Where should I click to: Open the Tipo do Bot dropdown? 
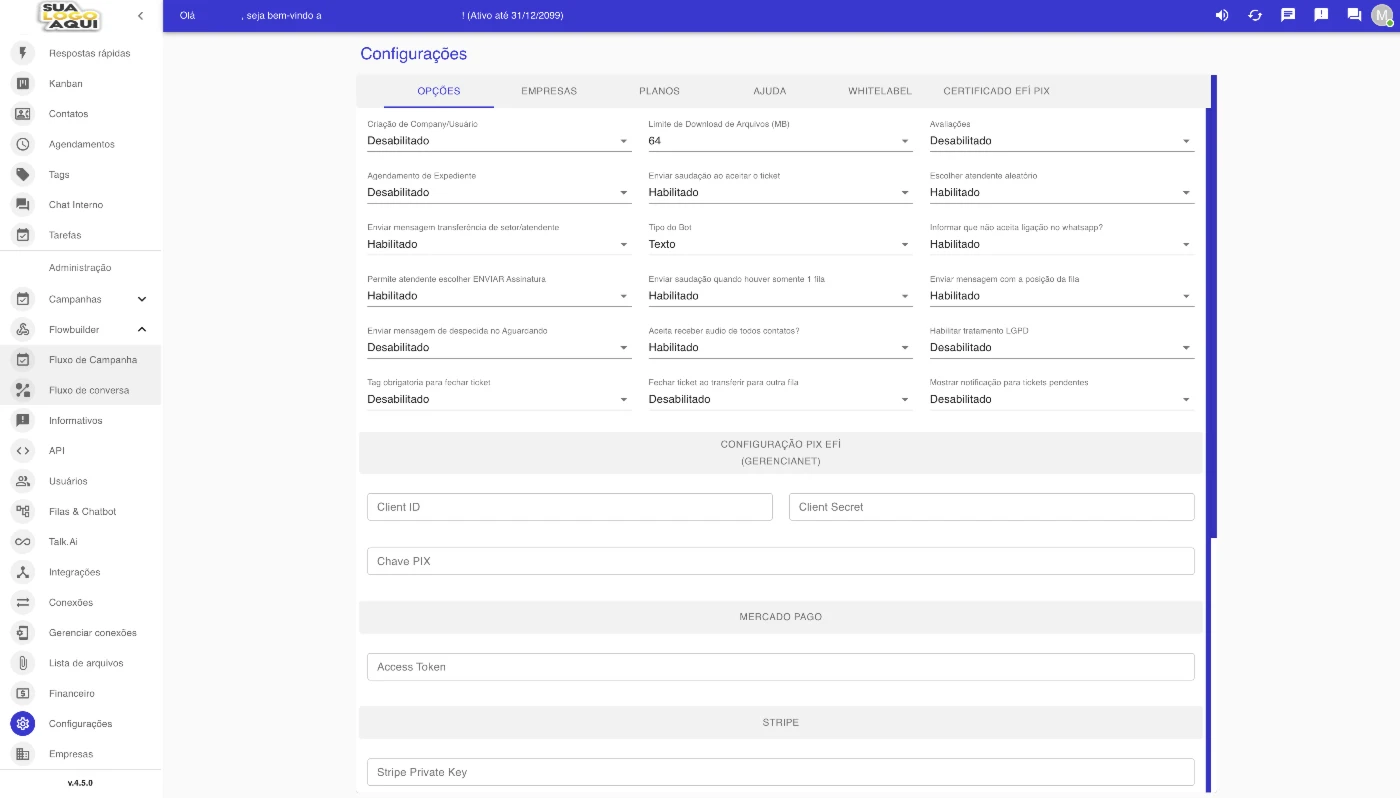click(x=779, y=244)
